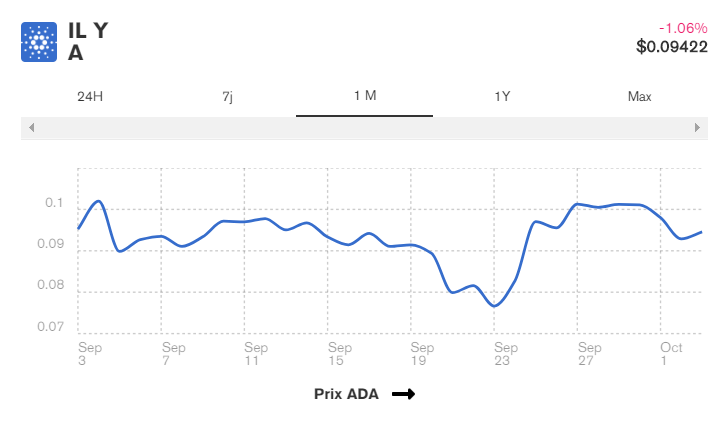Click the -1.06% price change label
This screenshot has height=422, width=726.
(x=682, y=28)
